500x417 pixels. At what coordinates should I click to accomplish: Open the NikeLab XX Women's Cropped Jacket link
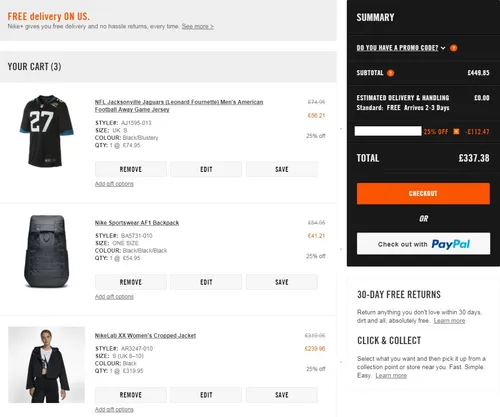[145, 336]
